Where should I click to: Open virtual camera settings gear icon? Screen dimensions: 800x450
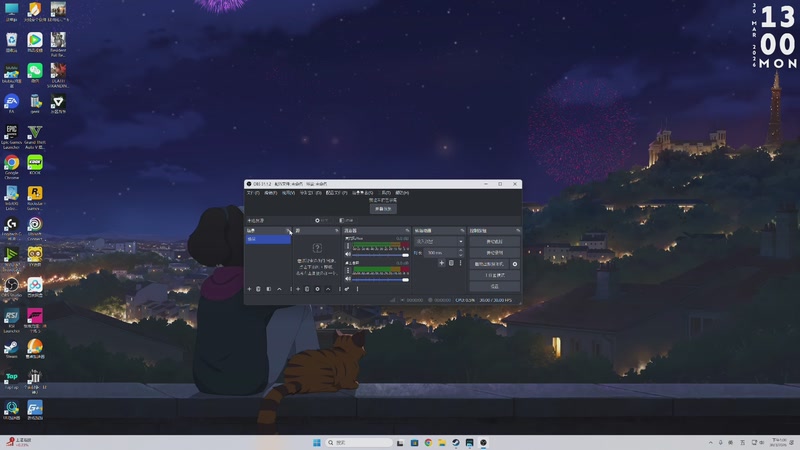click(x=515, y=264)
